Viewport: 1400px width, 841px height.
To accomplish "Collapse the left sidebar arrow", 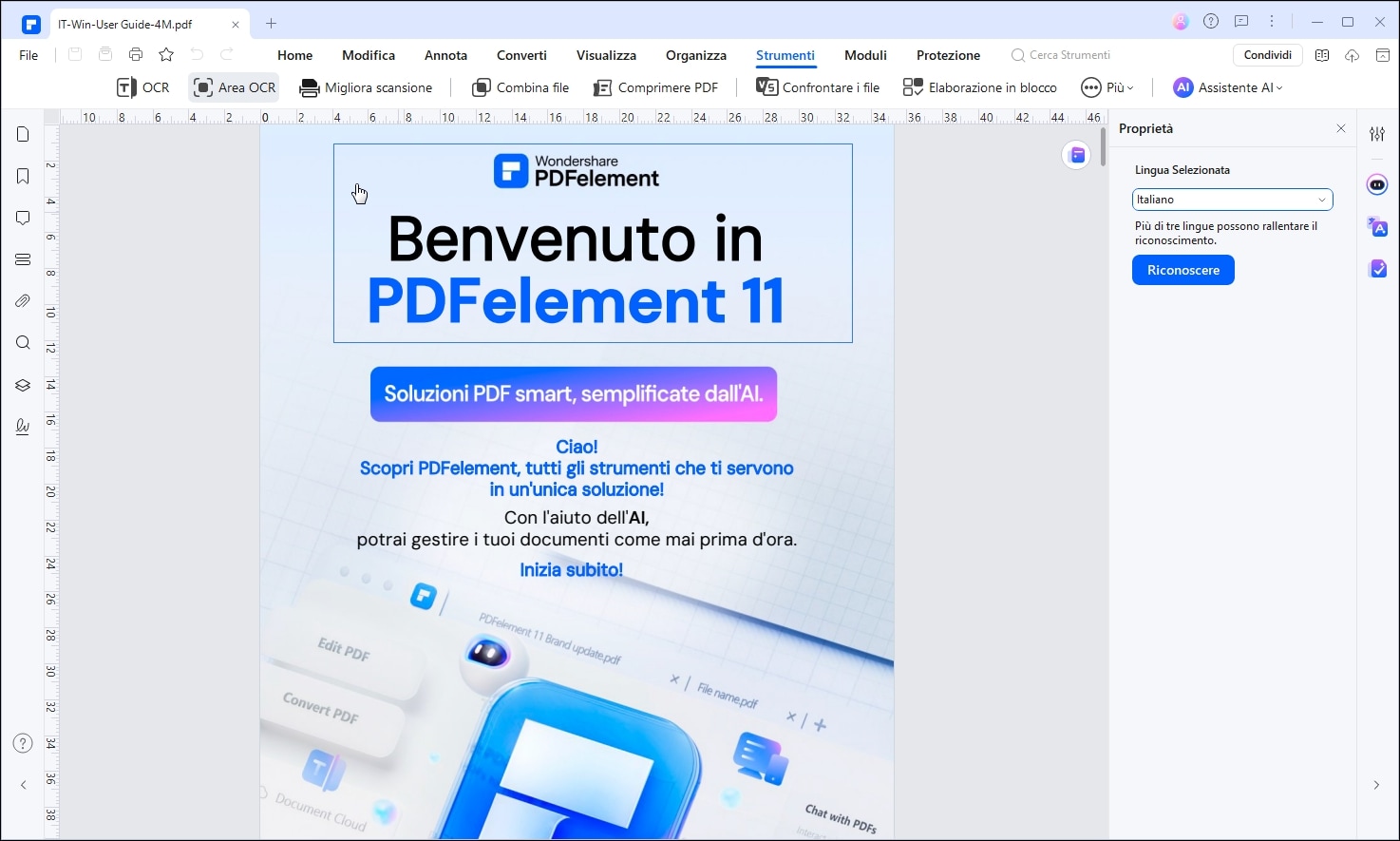I will click(23, 785).
